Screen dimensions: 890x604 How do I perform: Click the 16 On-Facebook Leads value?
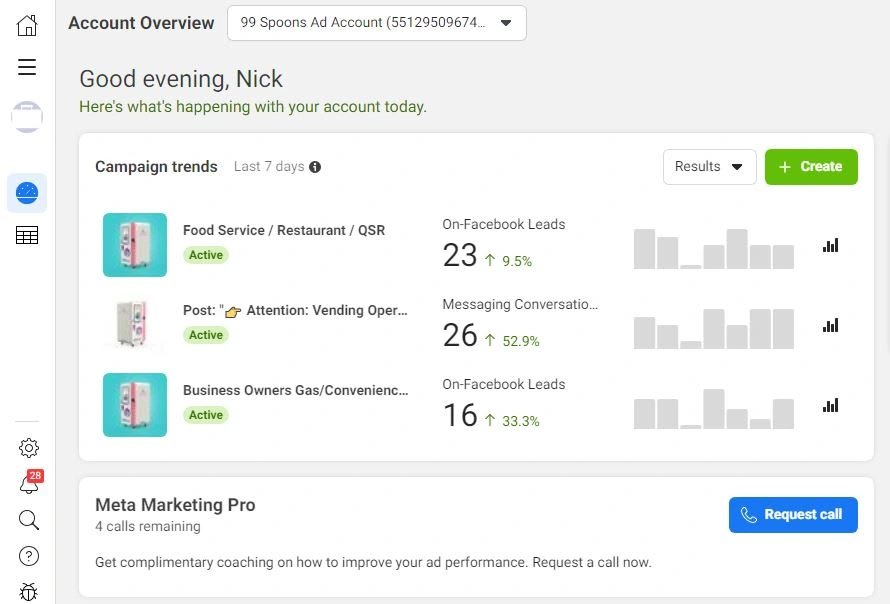click(x=460, y=415)
